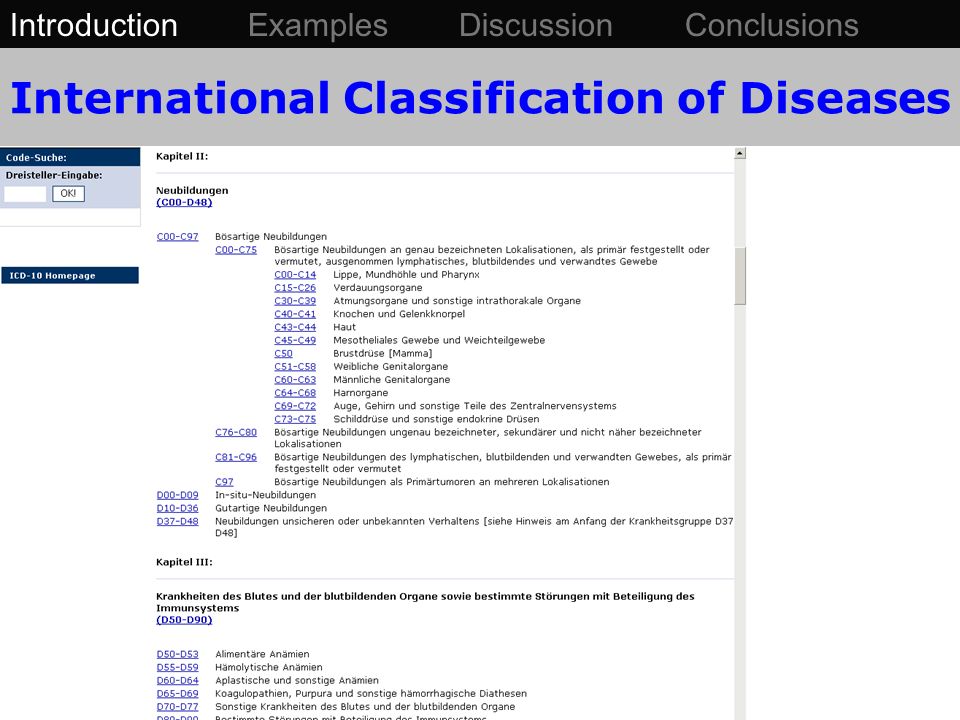The height and width of the screenshot is (720, 960).
Task: Submit code search with OK! button
Action: coord(68,193)
